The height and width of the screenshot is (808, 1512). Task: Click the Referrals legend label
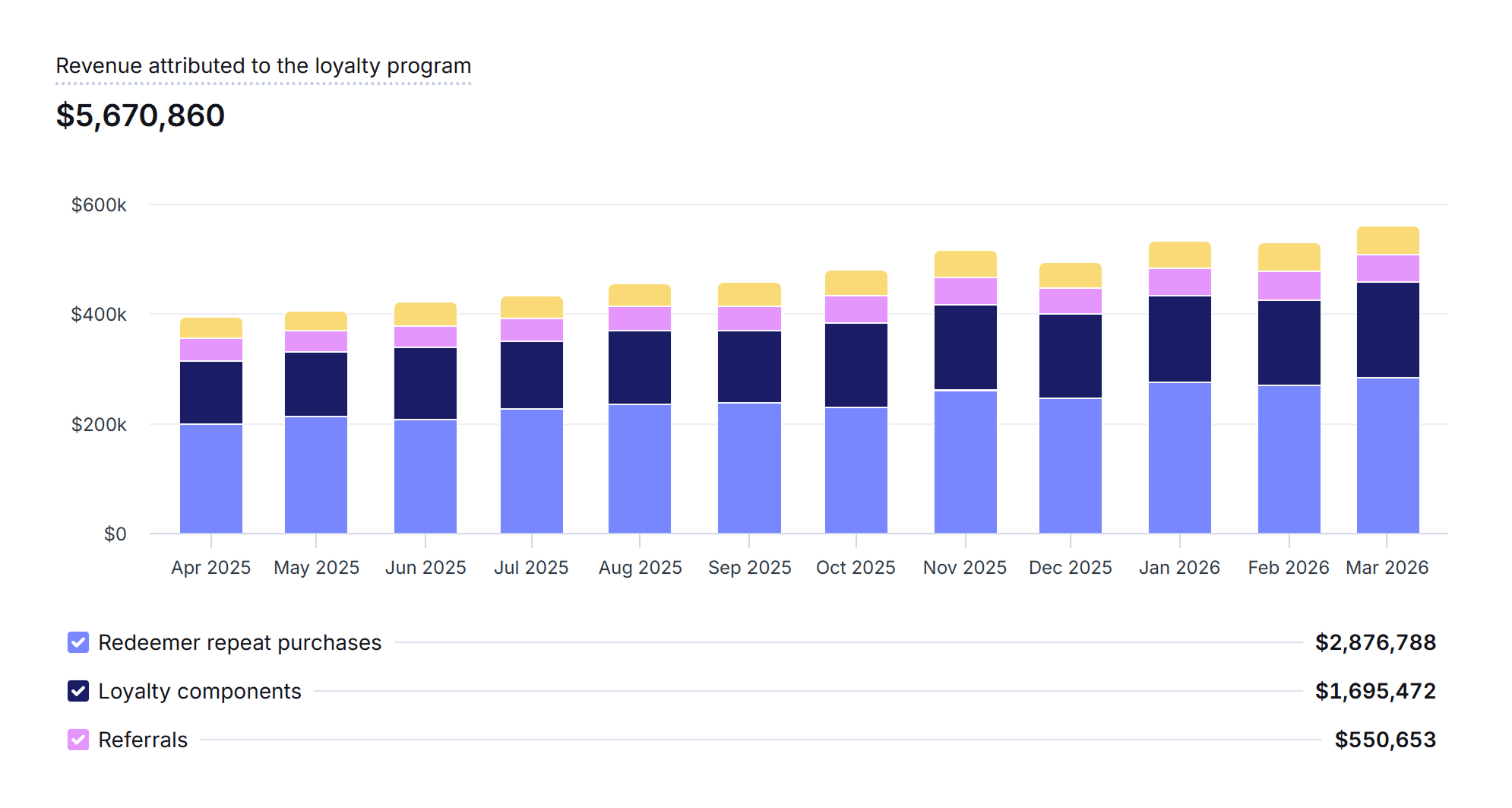[x=143, y=740]
